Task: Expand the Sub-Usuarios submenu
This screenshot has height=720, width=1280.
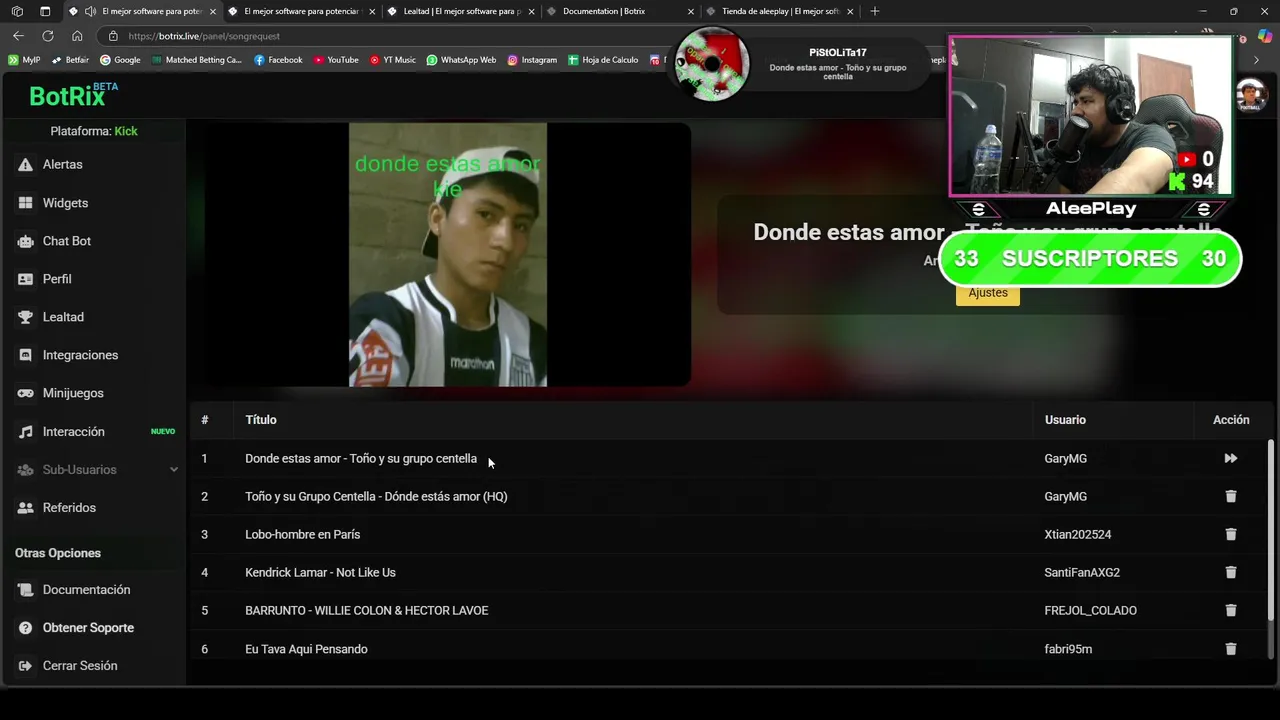Action: 174,470
